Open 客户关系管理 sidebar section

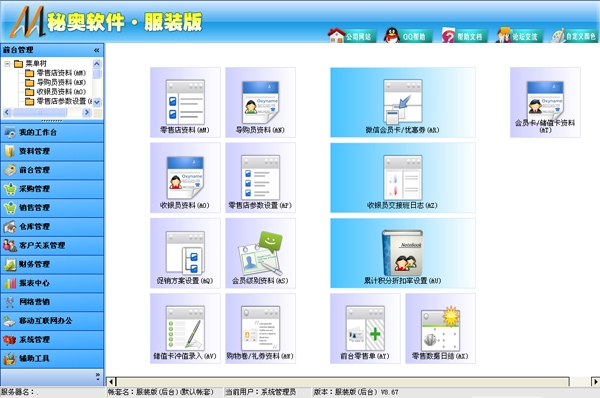pyautogui.click(x=52, y=245)
